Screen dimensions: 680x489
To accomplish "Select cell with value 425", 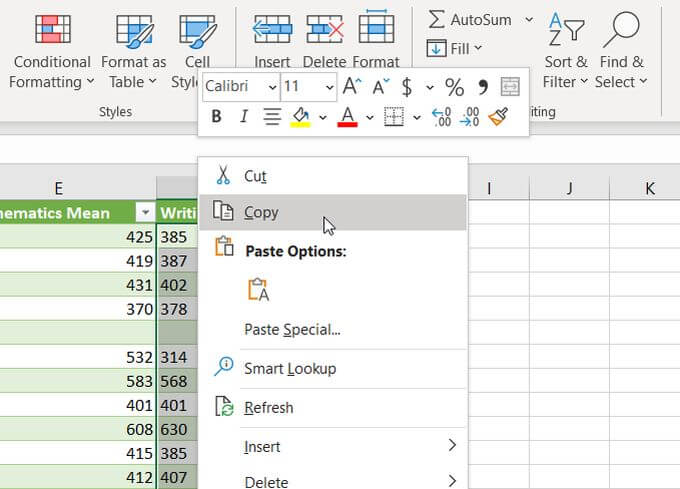I will coord(78,237).
